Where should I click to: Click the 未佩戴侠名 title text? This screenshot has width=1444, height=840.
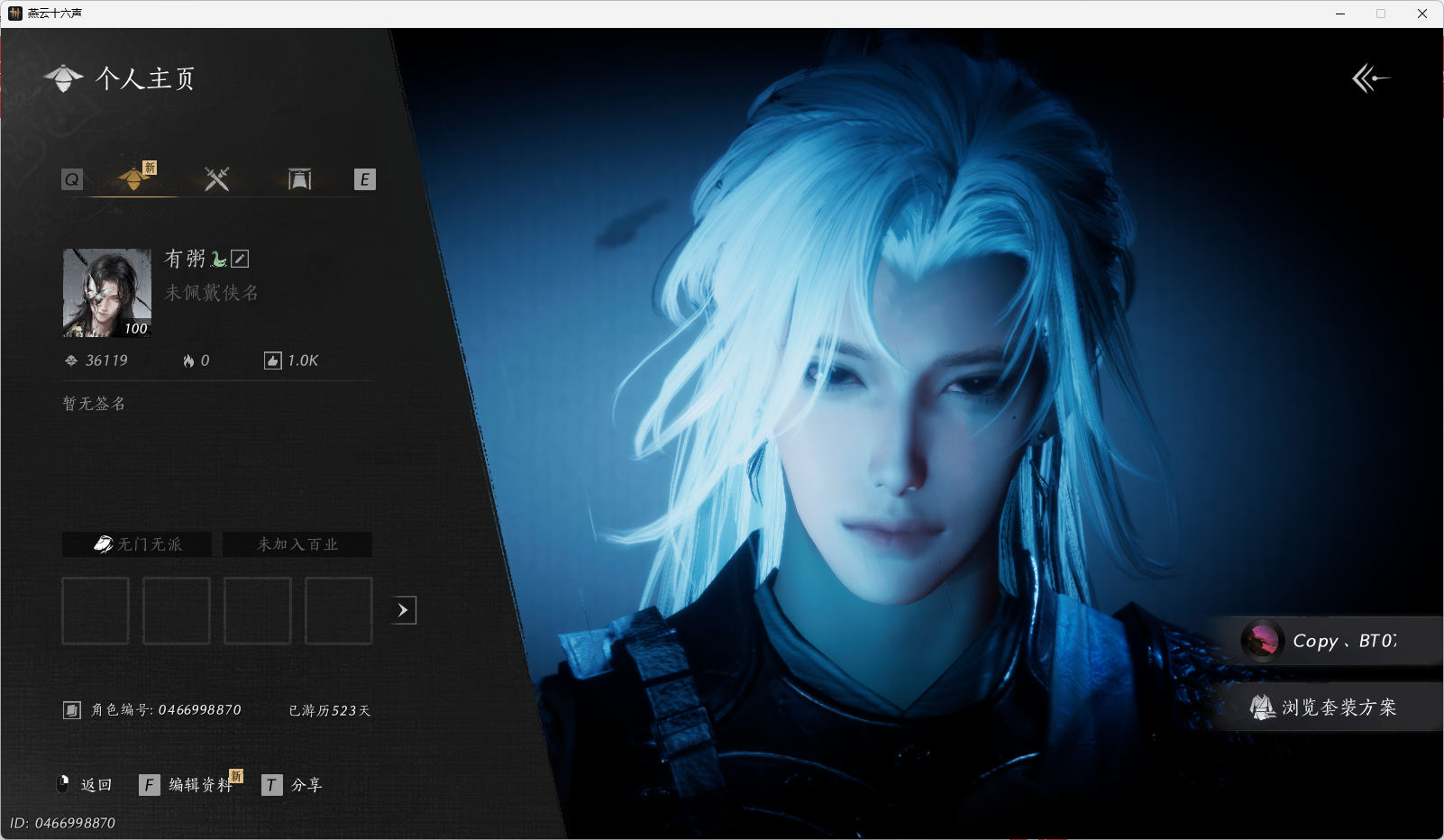coord(212,293)
